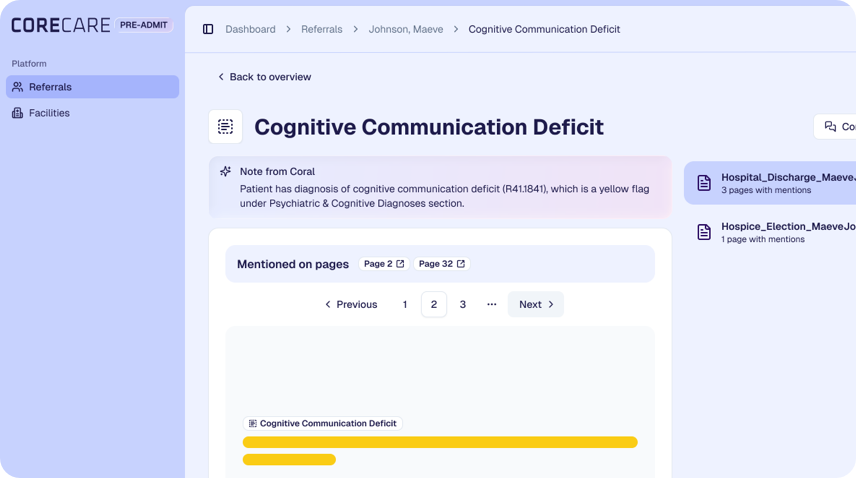Screen dimensions: 856x478
Task: Click the yellow highlighted text bar
Action: [439, 442]
